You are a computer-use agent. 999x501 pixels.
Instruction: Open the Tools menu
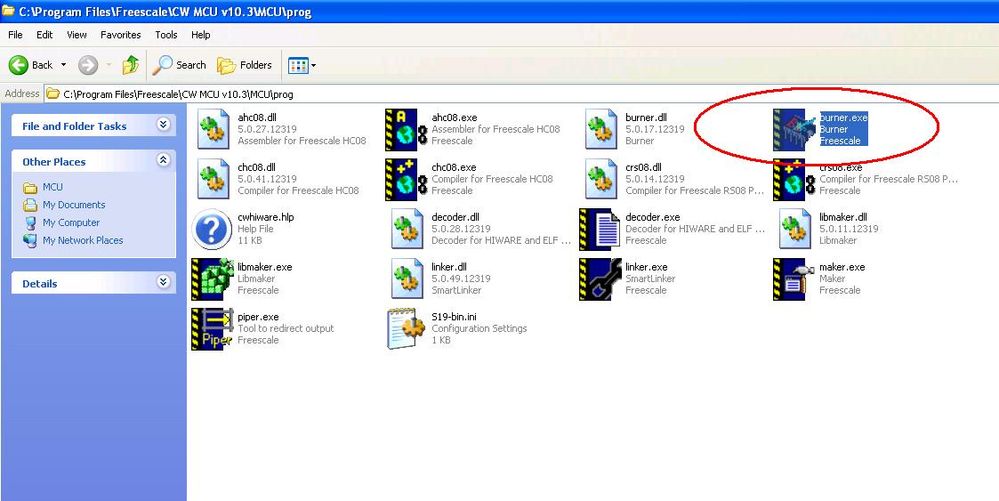pos(166,34)
